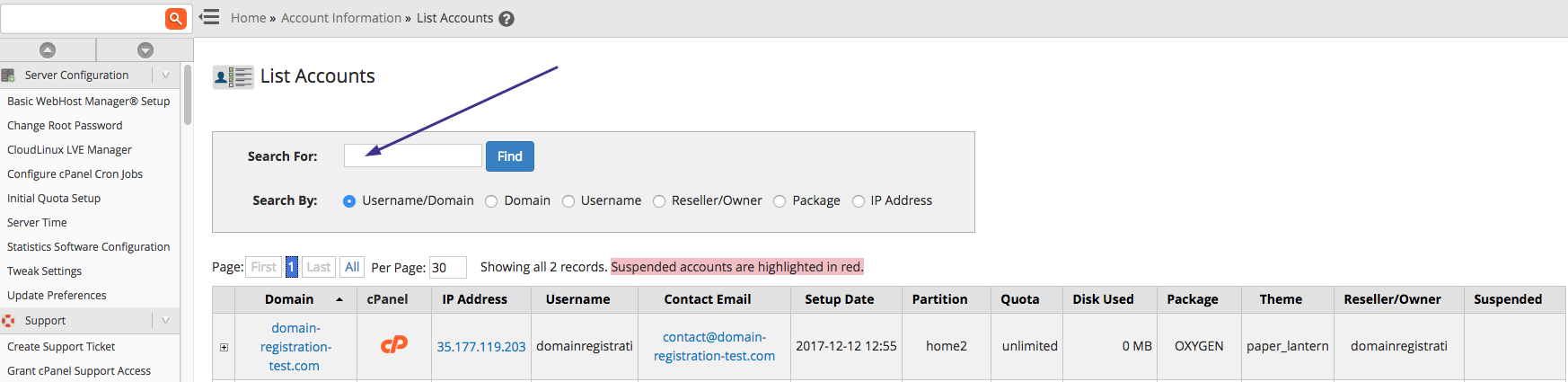This screenshot has width=1568, height=382.
Task: Click the sidebar scroll-down arrow icon
Action: [x=145, y=50]
